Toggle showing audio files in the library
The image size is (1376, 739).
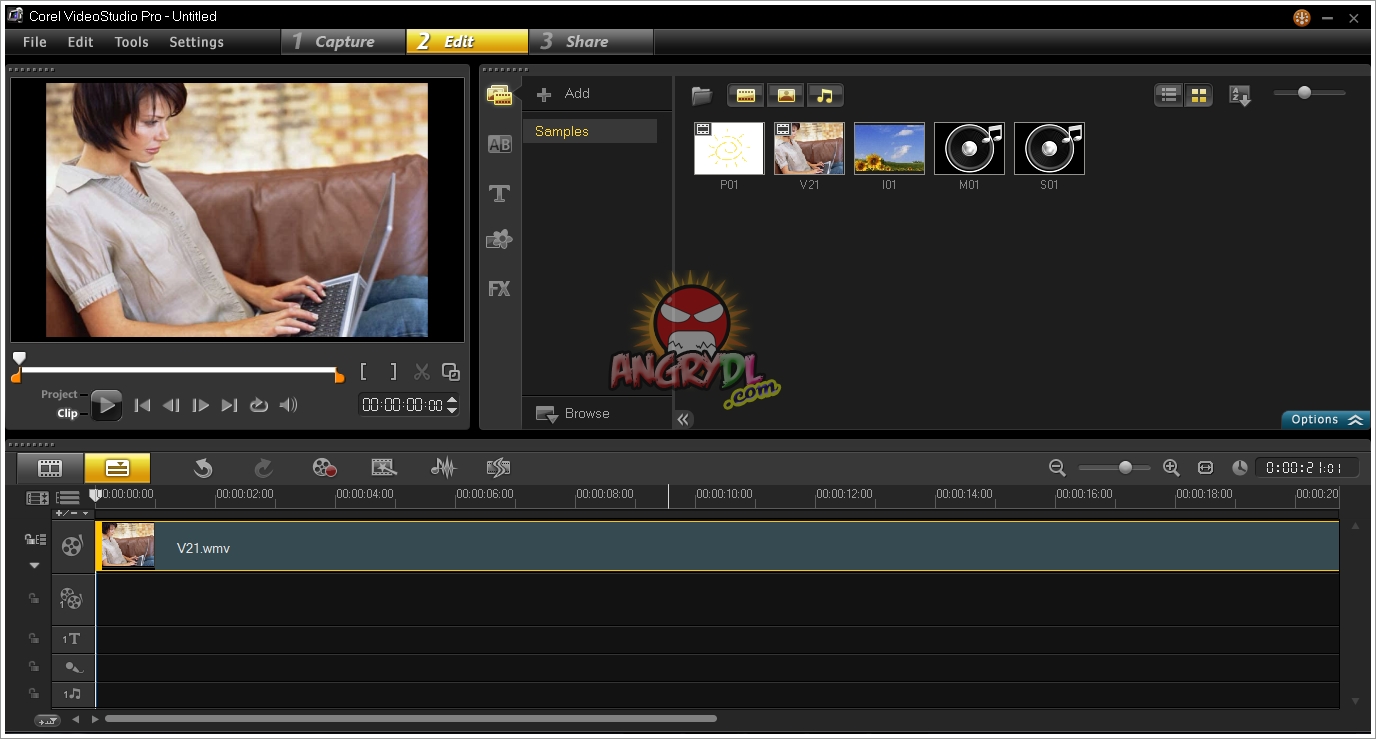pos(825,96)
